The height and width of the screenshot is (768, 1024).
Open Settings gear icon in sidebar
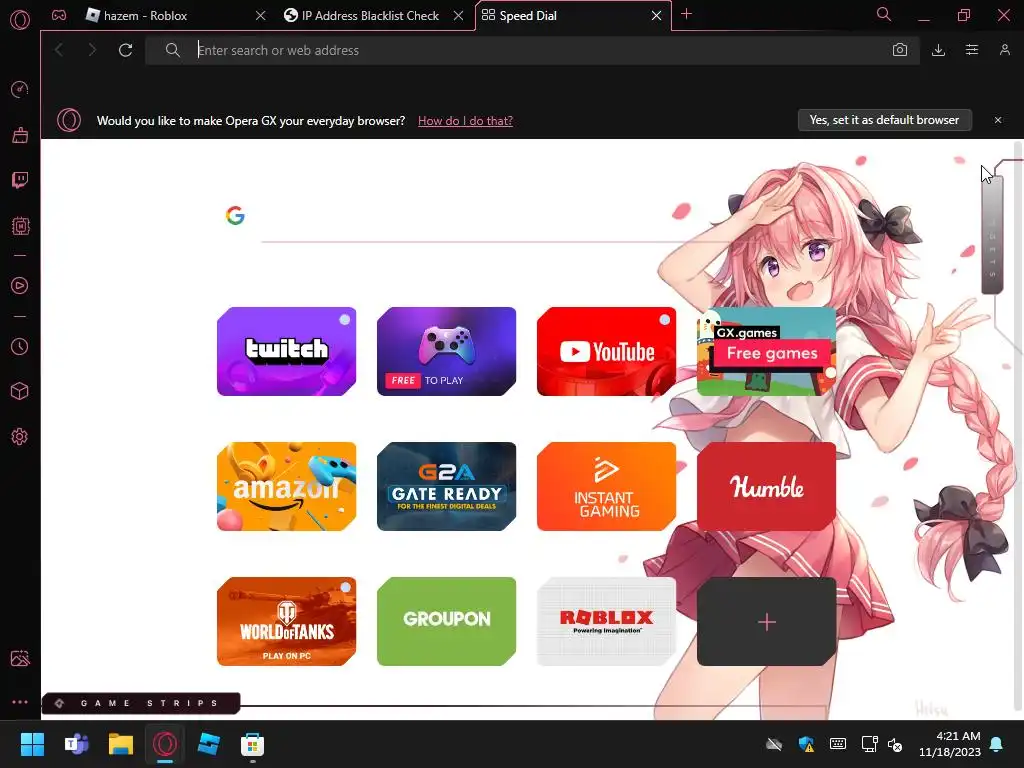pos(20,436)
